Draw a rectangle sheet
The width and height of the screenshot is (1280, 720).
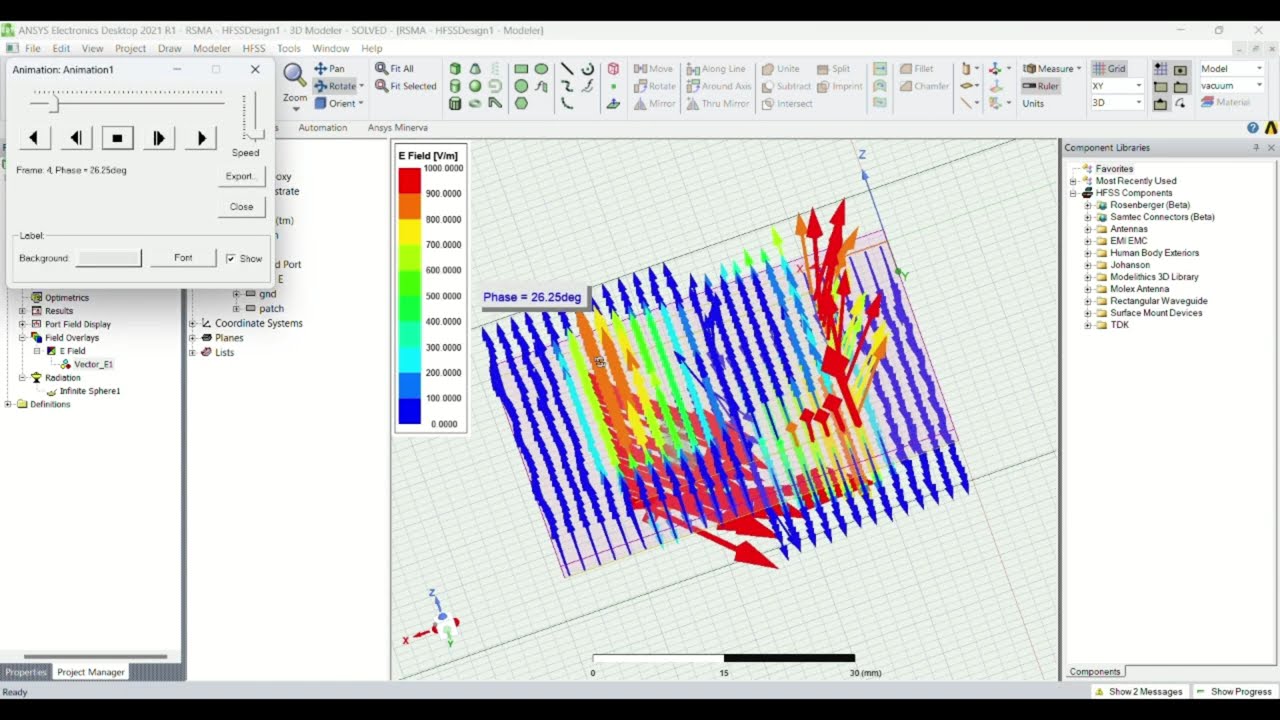(521, 69)
